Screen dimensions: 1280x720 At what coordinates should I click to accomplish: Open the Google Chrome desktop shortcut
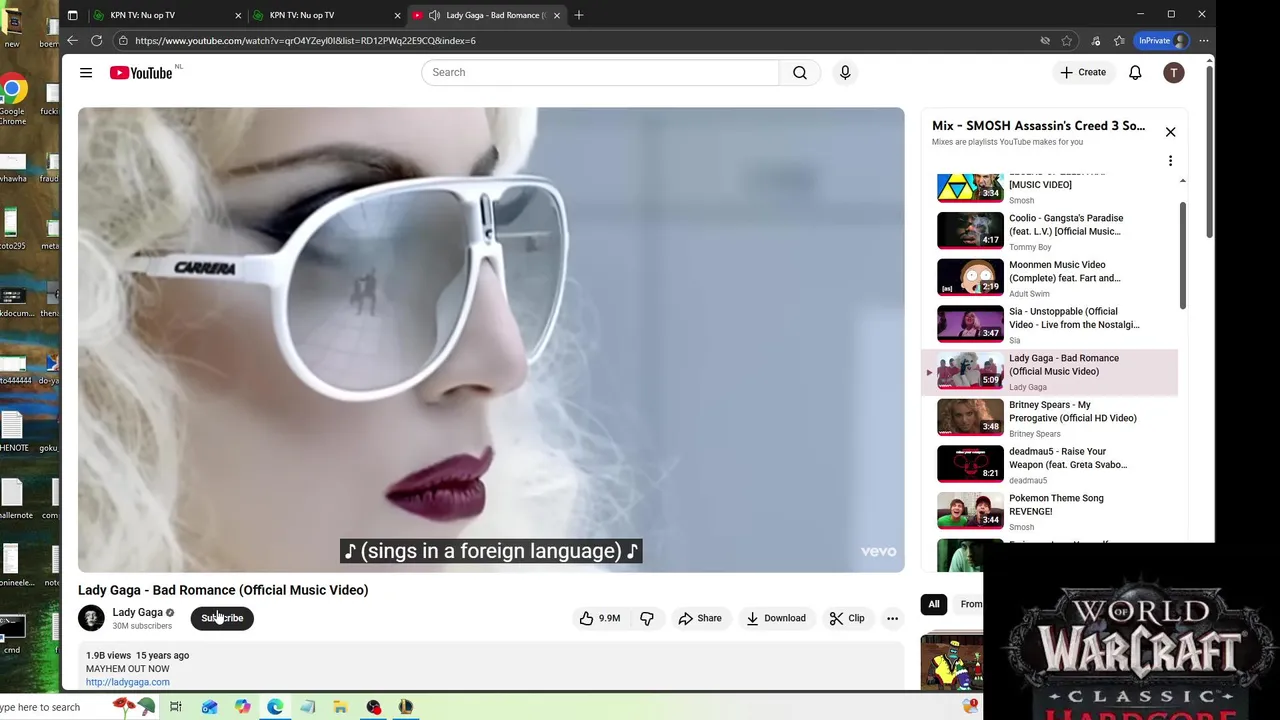pyautogui.click(x=12, y=100)
